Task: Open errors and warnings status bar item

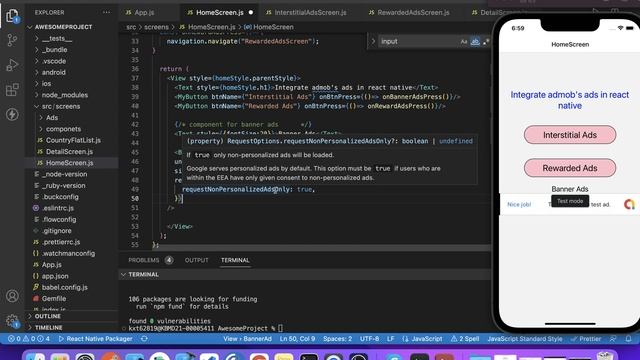Action: tap(29, 339)
